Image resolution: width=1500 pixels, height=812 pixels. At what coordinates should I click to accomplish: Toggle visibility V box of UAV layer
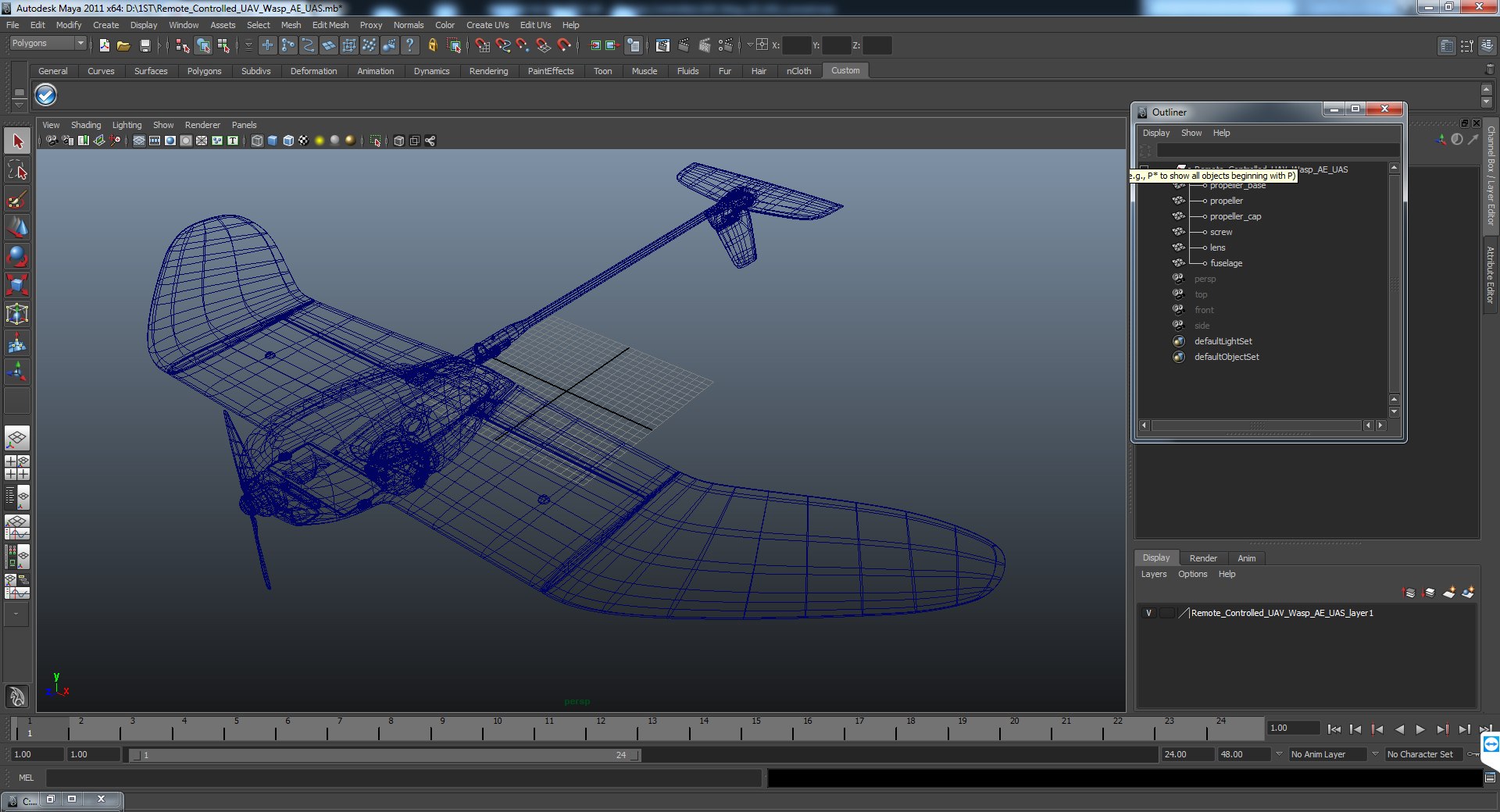point(1148,613)
